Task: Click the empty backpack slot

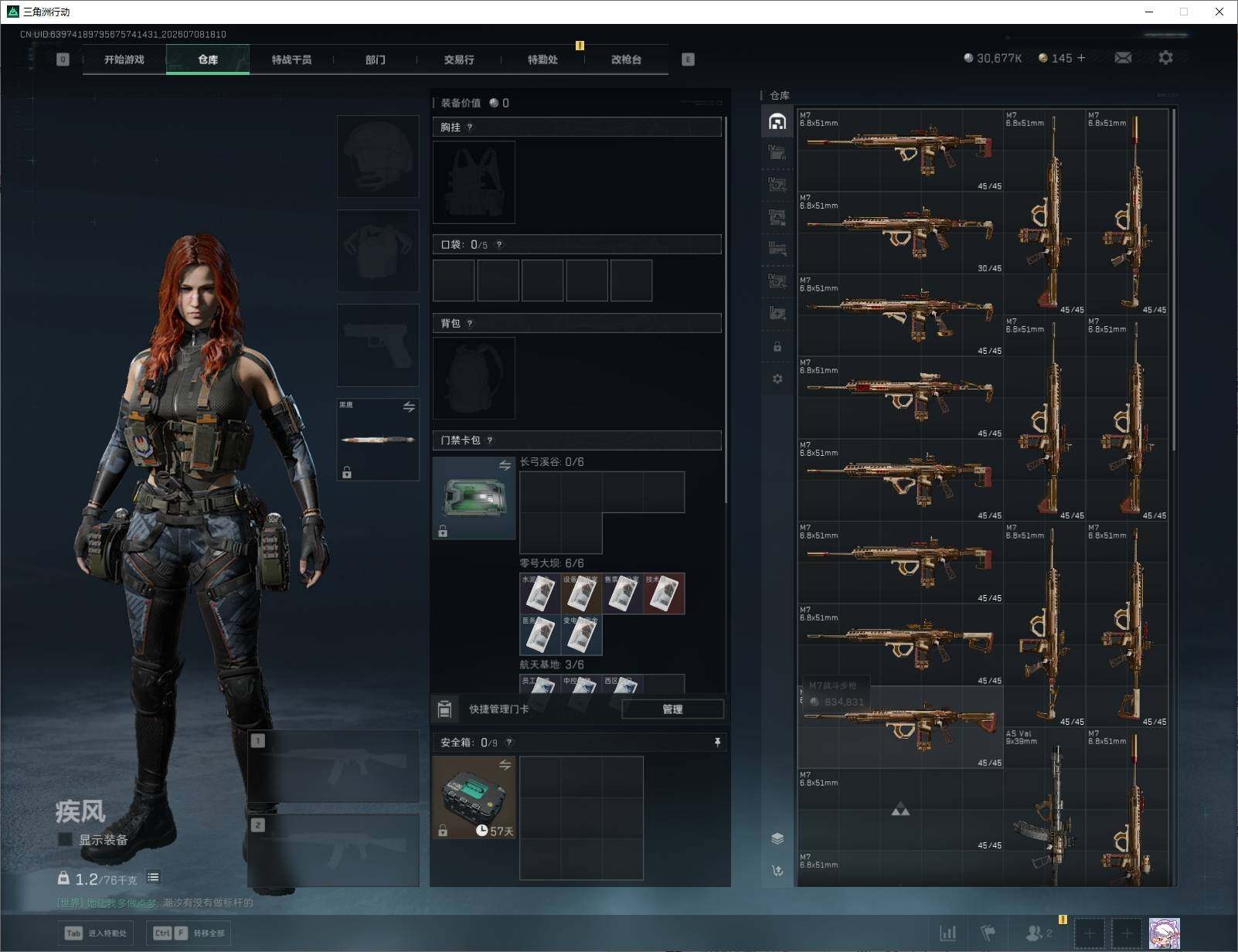Action: (474, 379)
